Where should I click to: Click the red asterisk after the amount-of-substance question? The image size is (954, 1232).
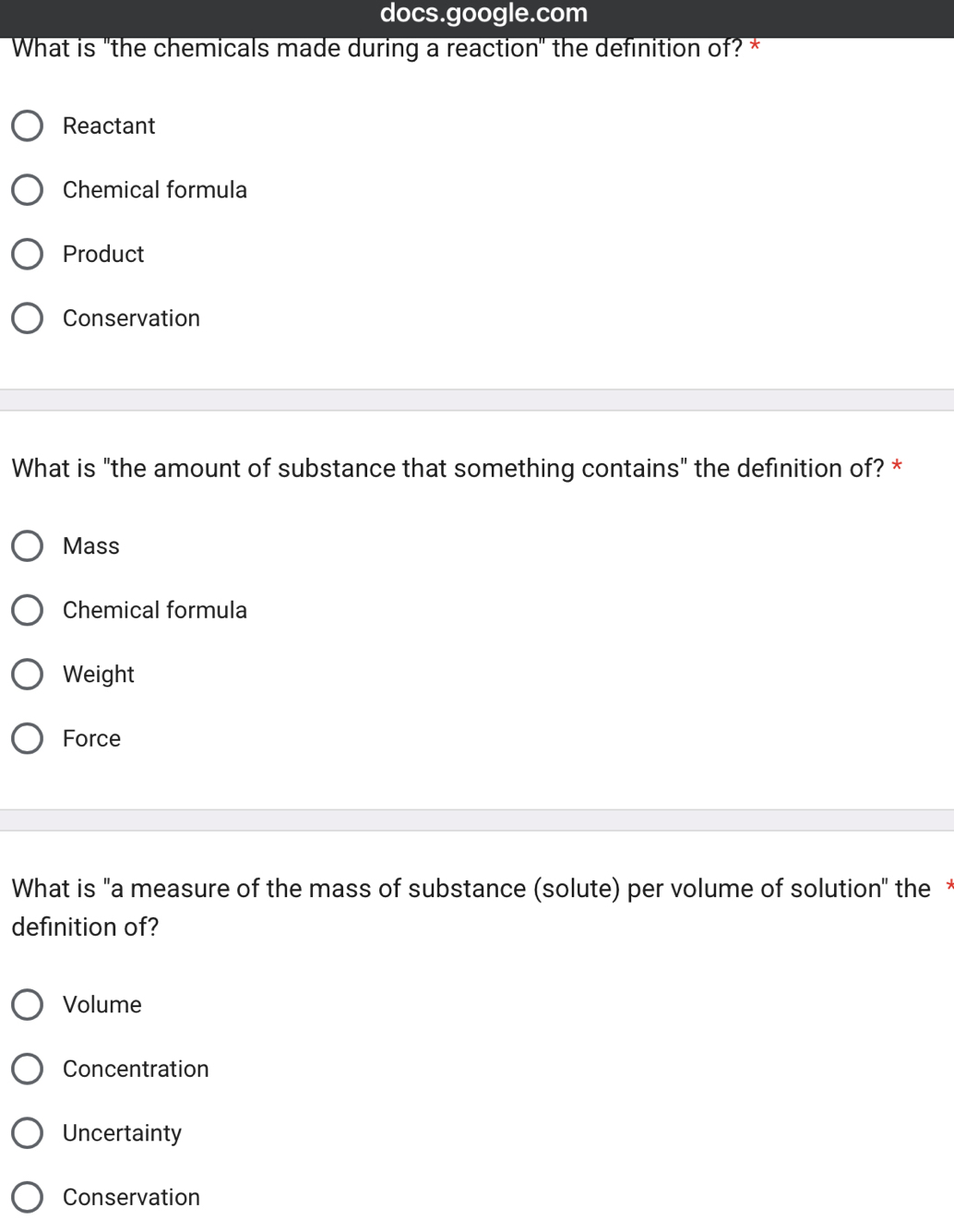pyautogui.click(x=897, y=467)
